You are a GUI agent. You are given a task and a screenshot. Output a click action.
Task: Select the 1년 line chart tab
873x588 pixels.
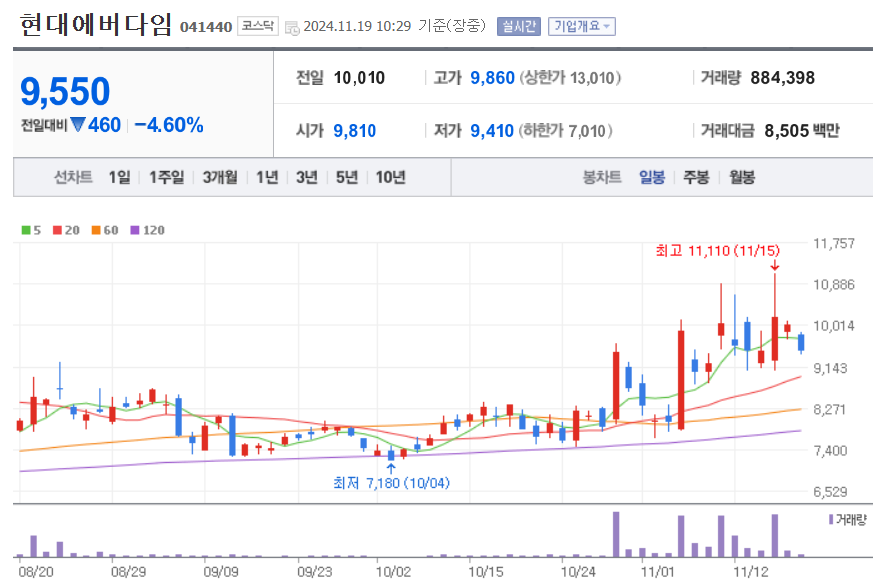point(267,178)
